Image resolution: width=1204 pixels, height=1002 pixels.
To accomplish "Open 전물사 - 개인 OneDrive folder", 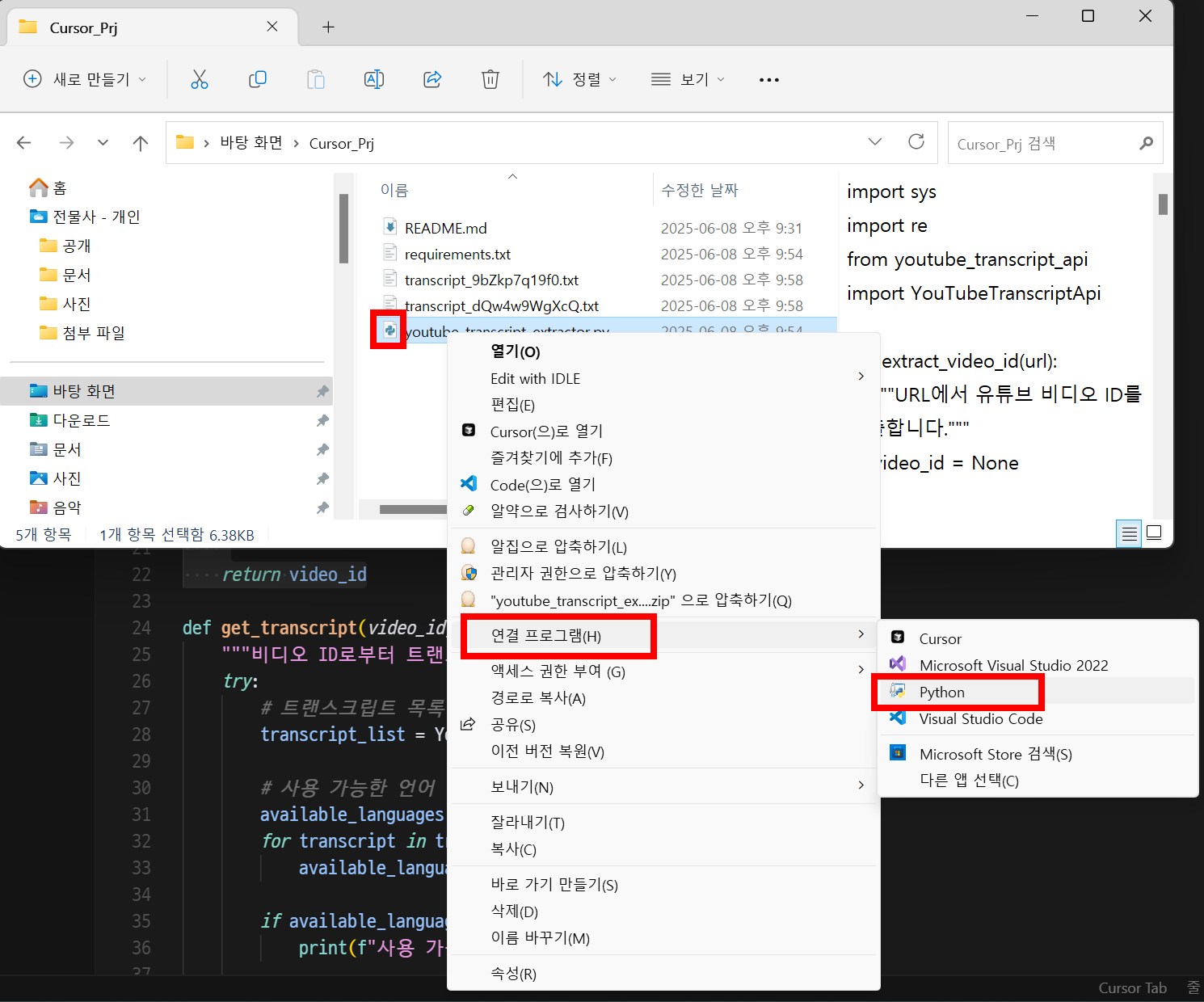I will pyautogui.click(x=86, y=217).
